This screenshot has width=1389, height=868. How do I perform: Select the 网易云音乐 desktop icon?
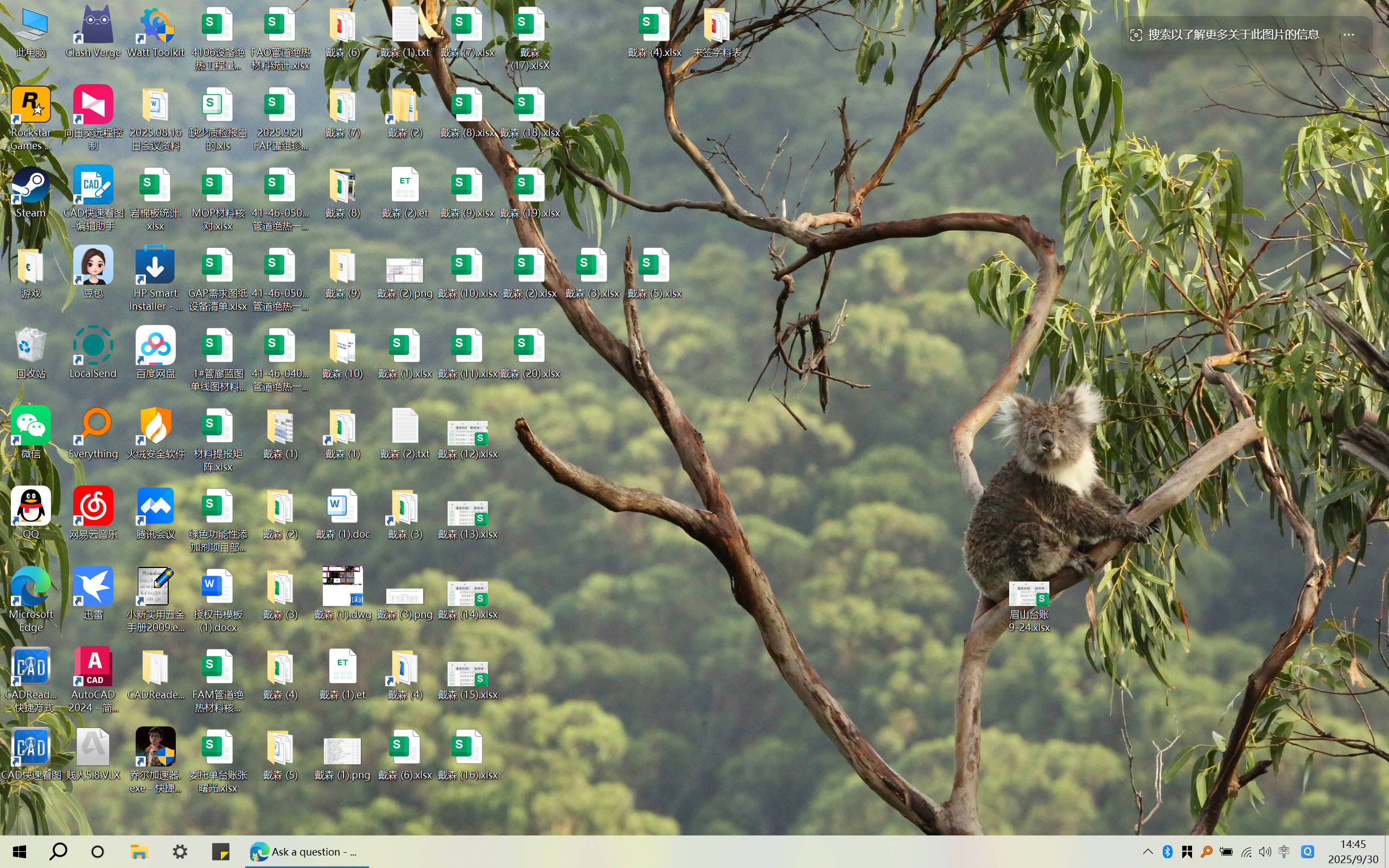point(93,514)
